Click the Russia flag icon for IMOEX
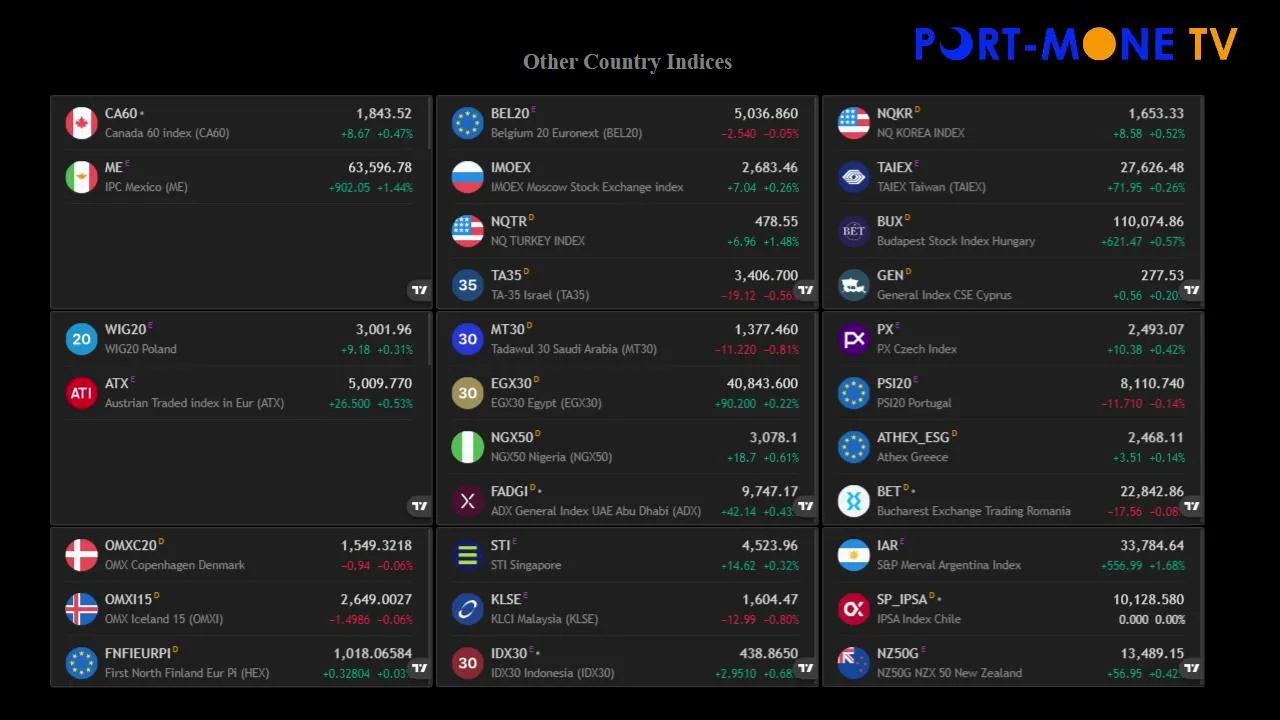The width and height of the screenshot is (1280, 720). point(467,177)
